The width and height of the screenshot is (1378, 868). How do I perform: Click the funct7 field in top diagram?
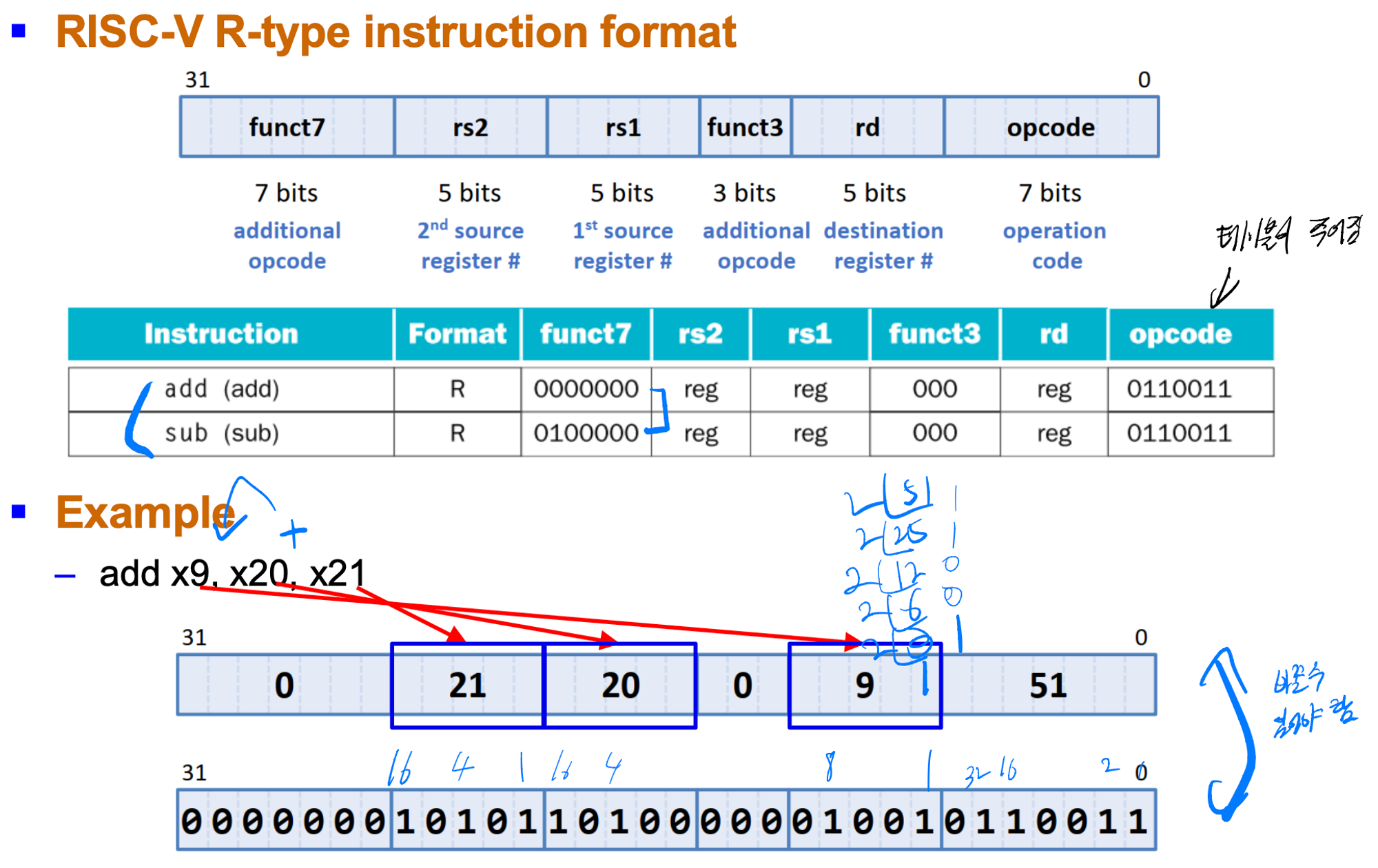[x=287, y=127]
